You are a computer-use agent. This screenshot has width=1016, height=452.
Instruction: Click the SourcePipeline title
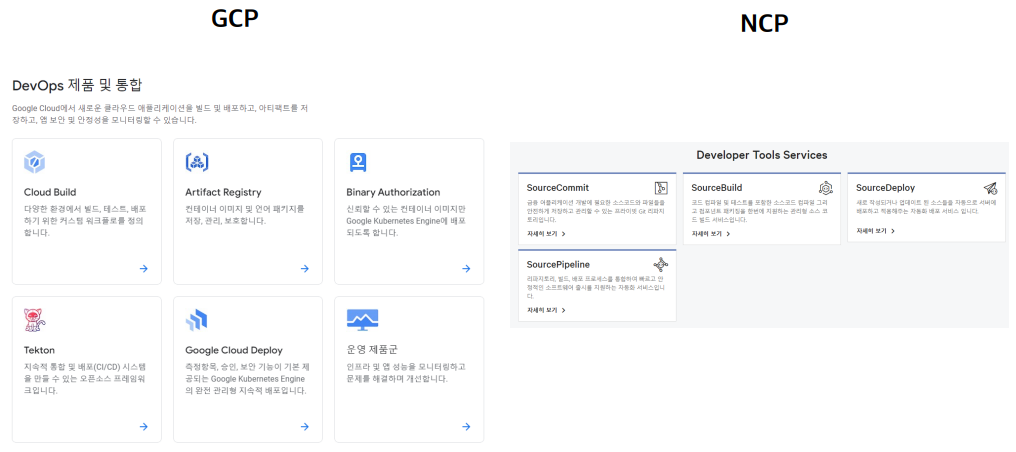click(558, 264)
